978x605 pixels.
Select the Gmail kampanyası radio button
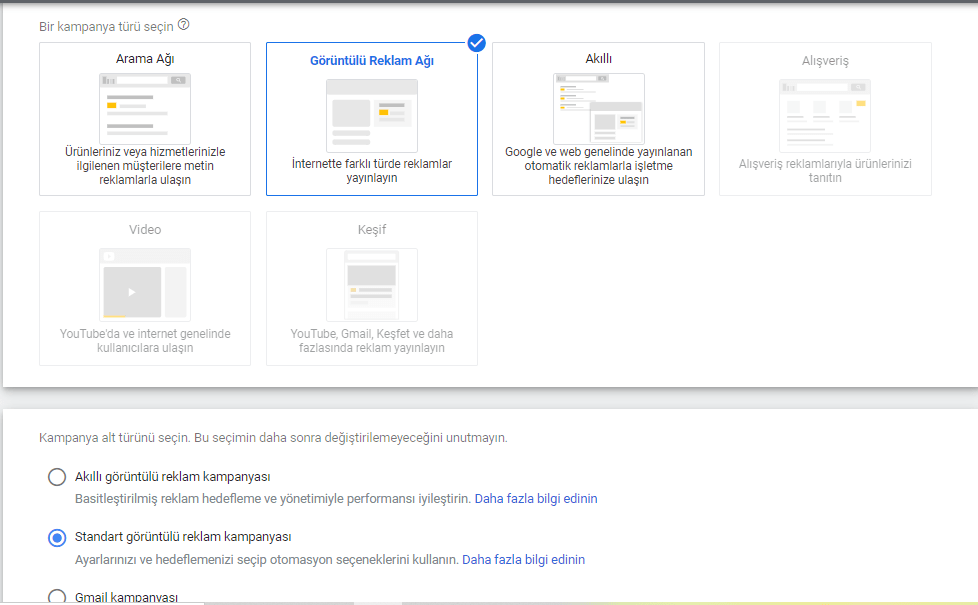coord(57,597)
